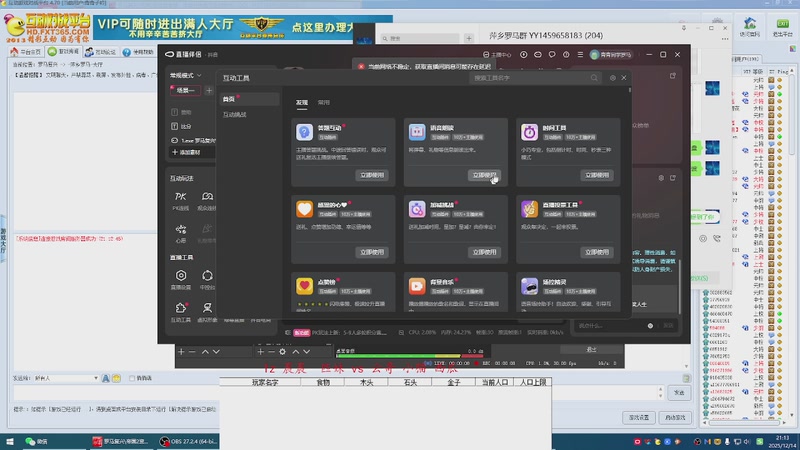The image size is (800, 450).
Task: Click the font style A icon in chat toolbar
Action: point(106,379)
